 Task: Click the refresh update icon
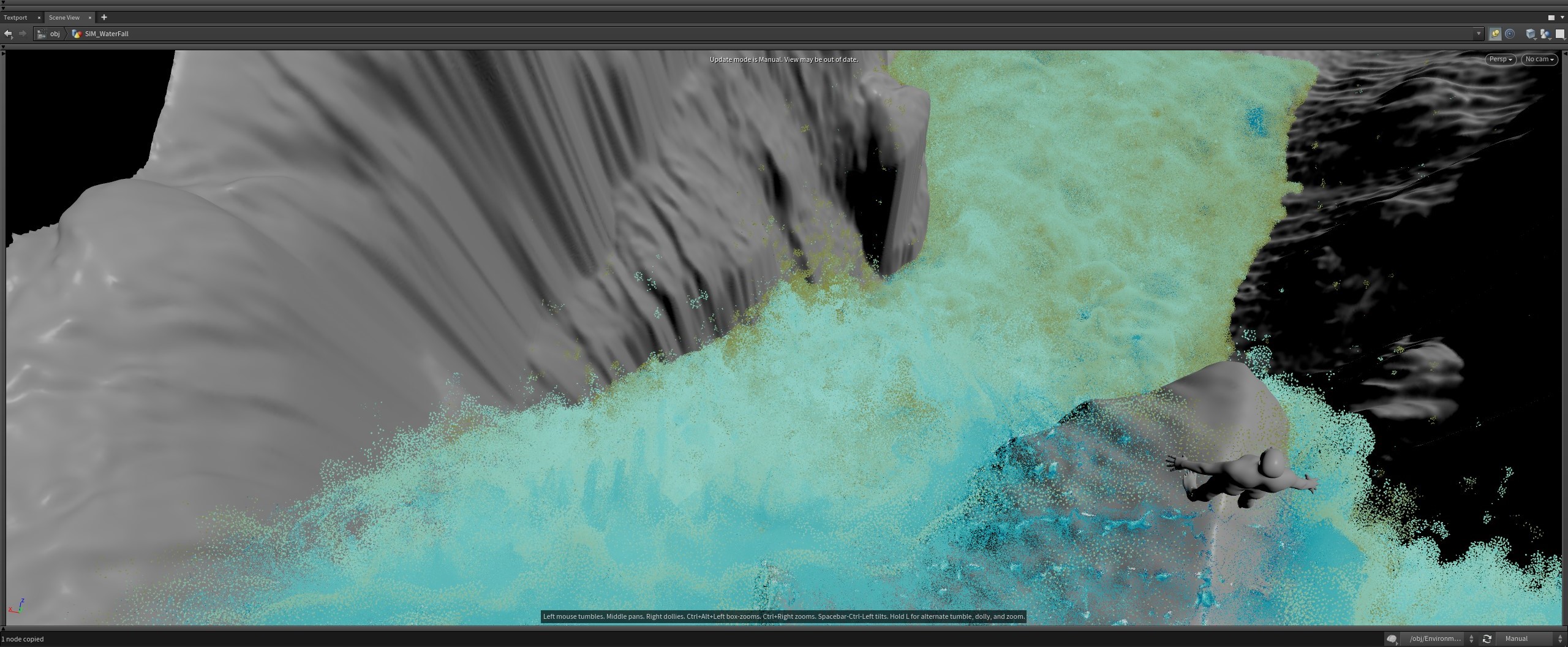tap(1487, 638)
